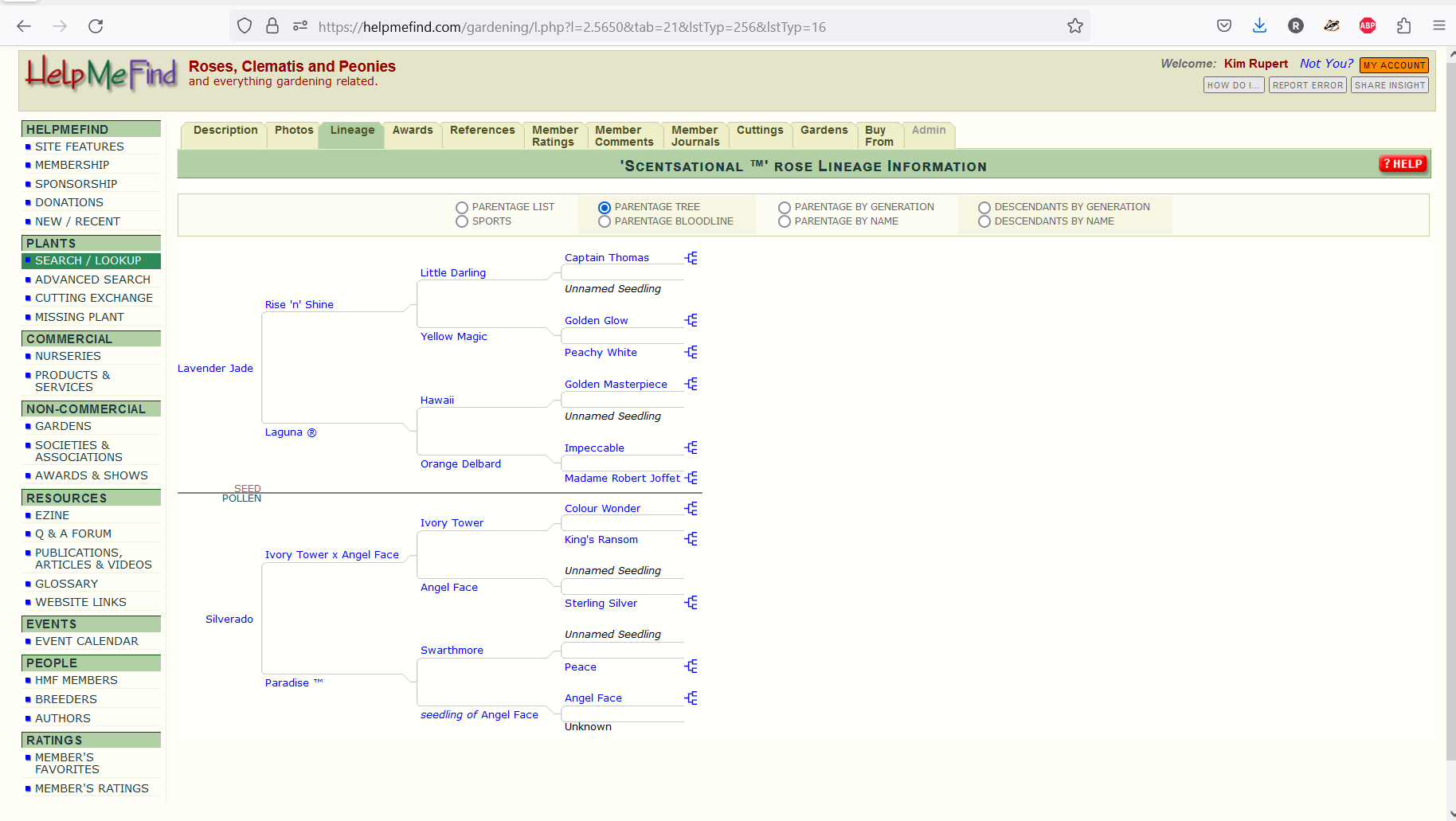Open Breeders sidebar item
Image resolution: width=1456 pixels, height=821 pixels.
[66, 699]
